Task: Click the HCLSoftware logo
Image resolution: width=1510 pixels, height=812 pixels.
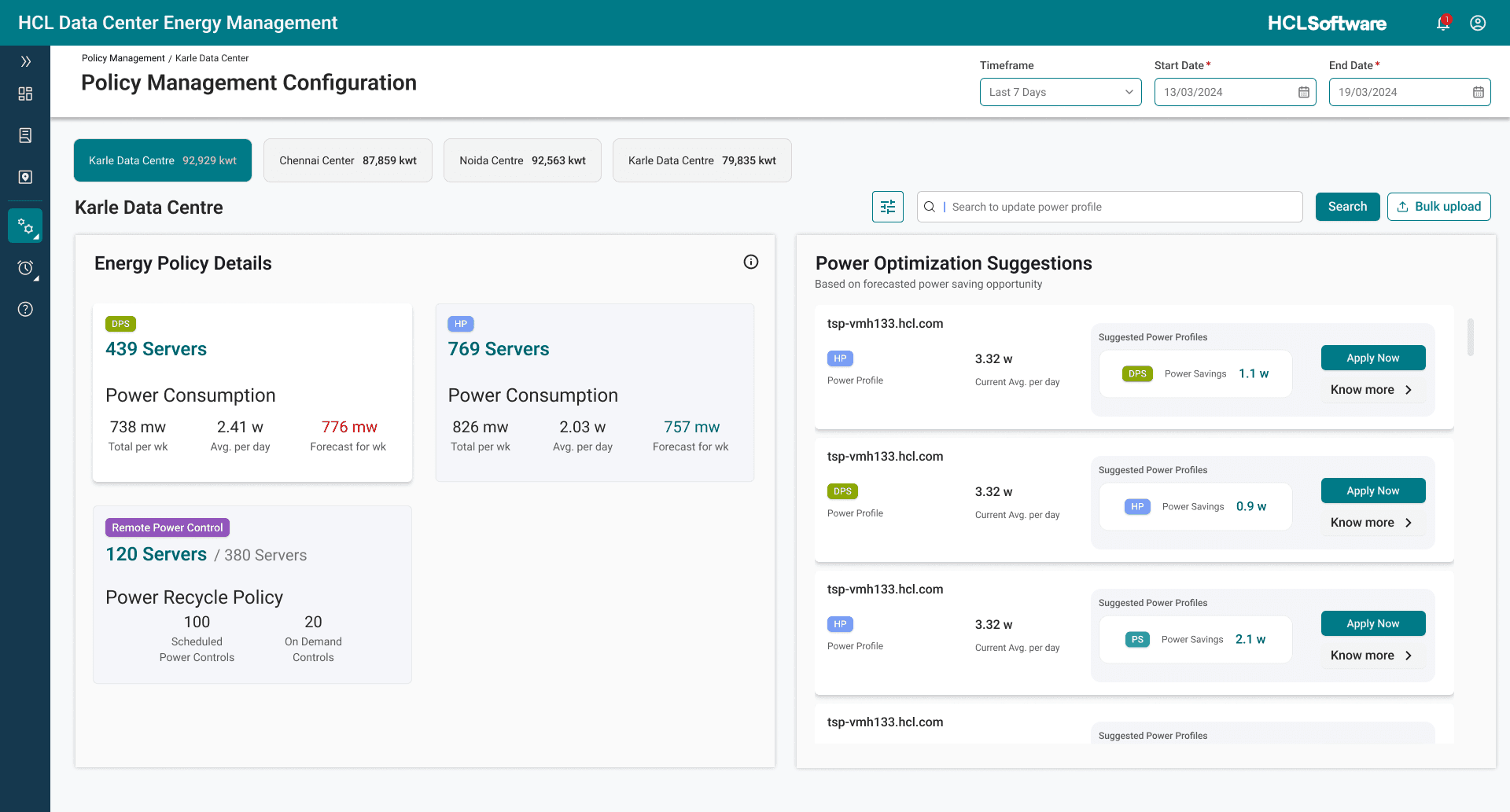Action: pos(1327,24)
